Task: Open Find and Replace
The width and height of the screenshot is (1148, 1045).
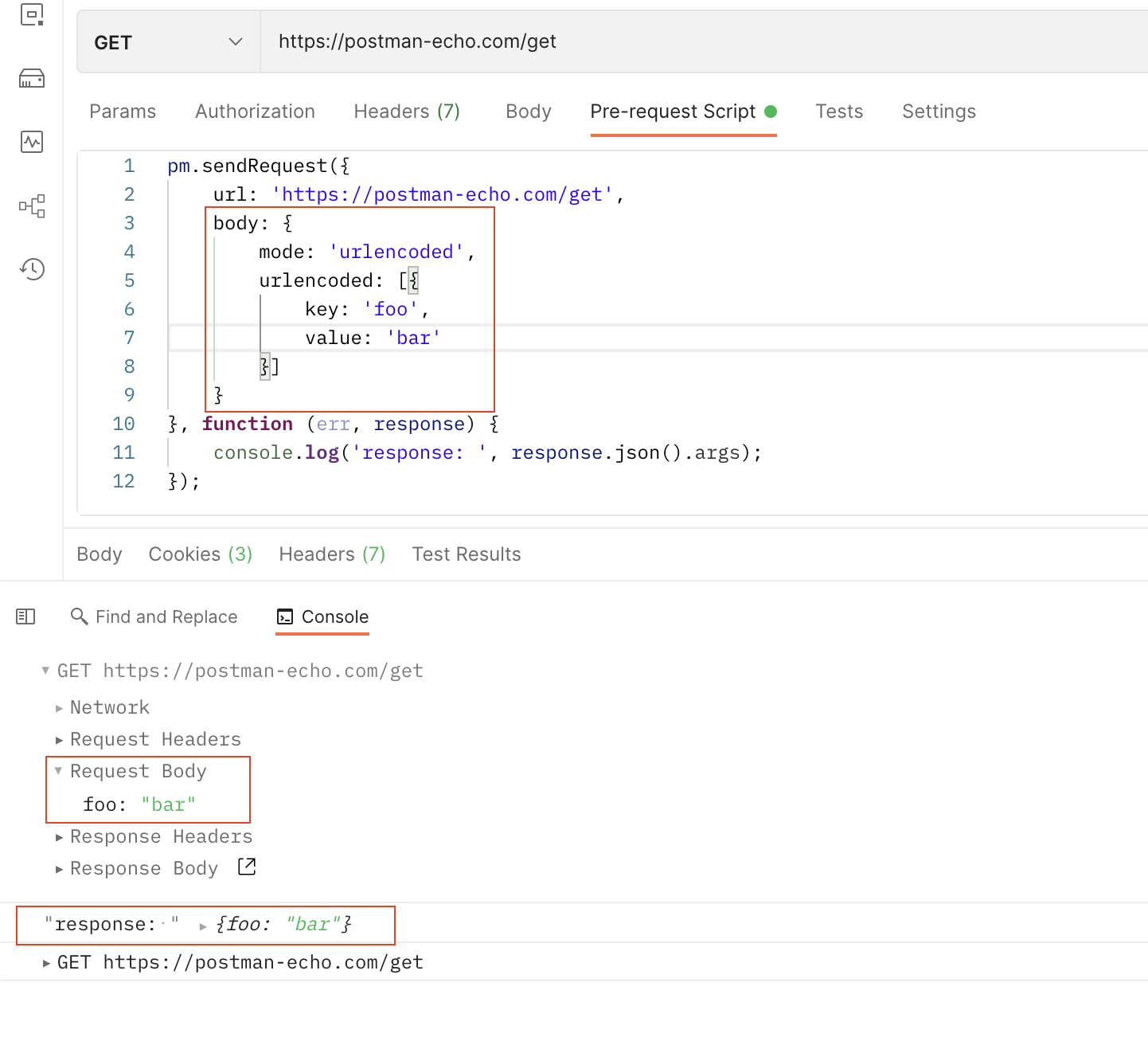Action: [x=166, y=616]
